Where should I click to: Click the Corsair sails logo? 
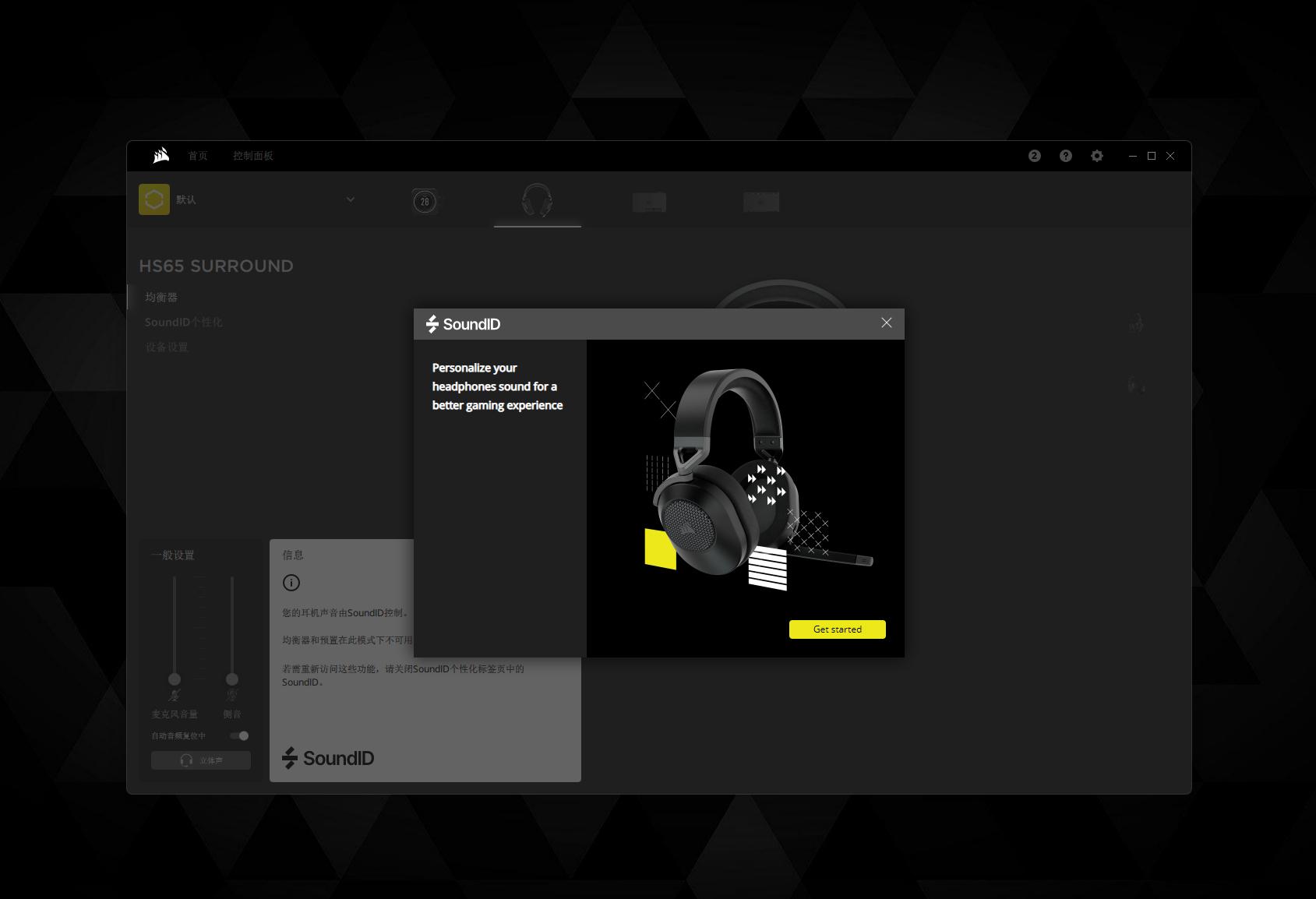(161, 156)
